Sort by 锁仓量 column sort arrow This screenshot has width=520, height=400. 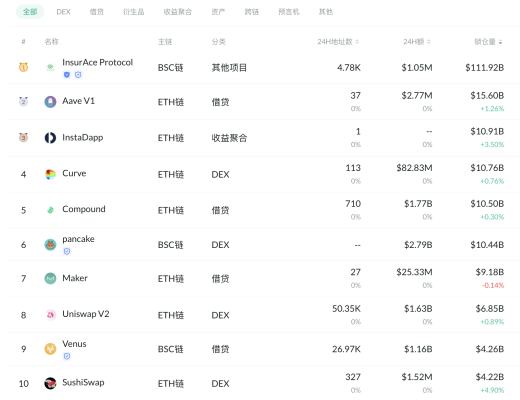point(500,42)
